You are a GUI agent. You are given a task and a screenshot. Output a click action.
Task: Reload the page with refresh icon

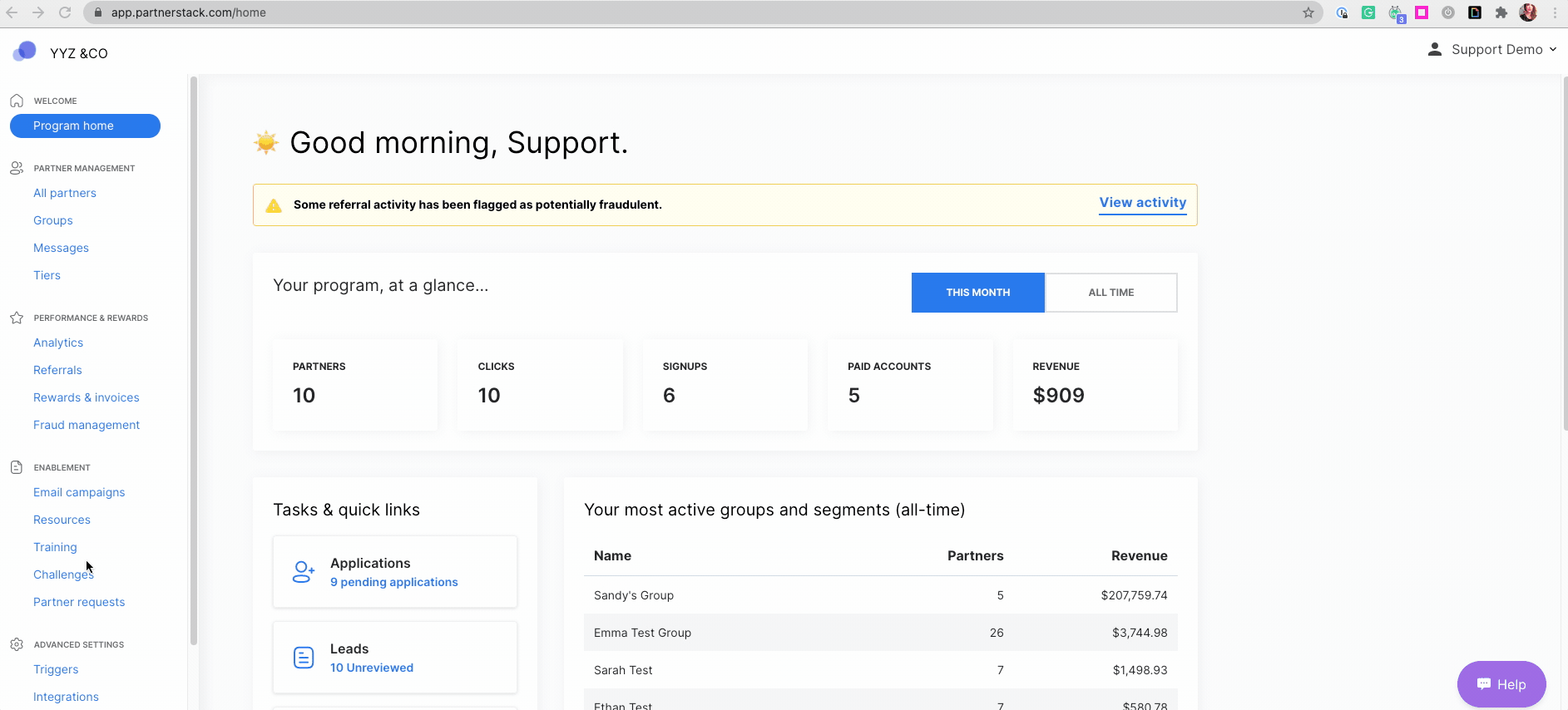pos(65,12)
